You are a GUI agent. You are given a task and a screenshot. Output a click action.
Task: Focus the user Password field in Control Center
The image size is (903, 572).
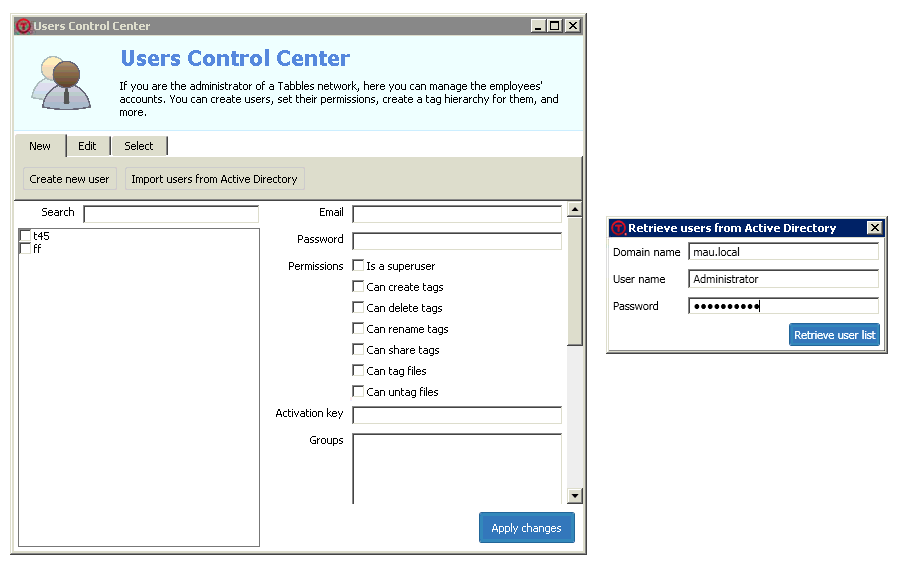point(457,241)
